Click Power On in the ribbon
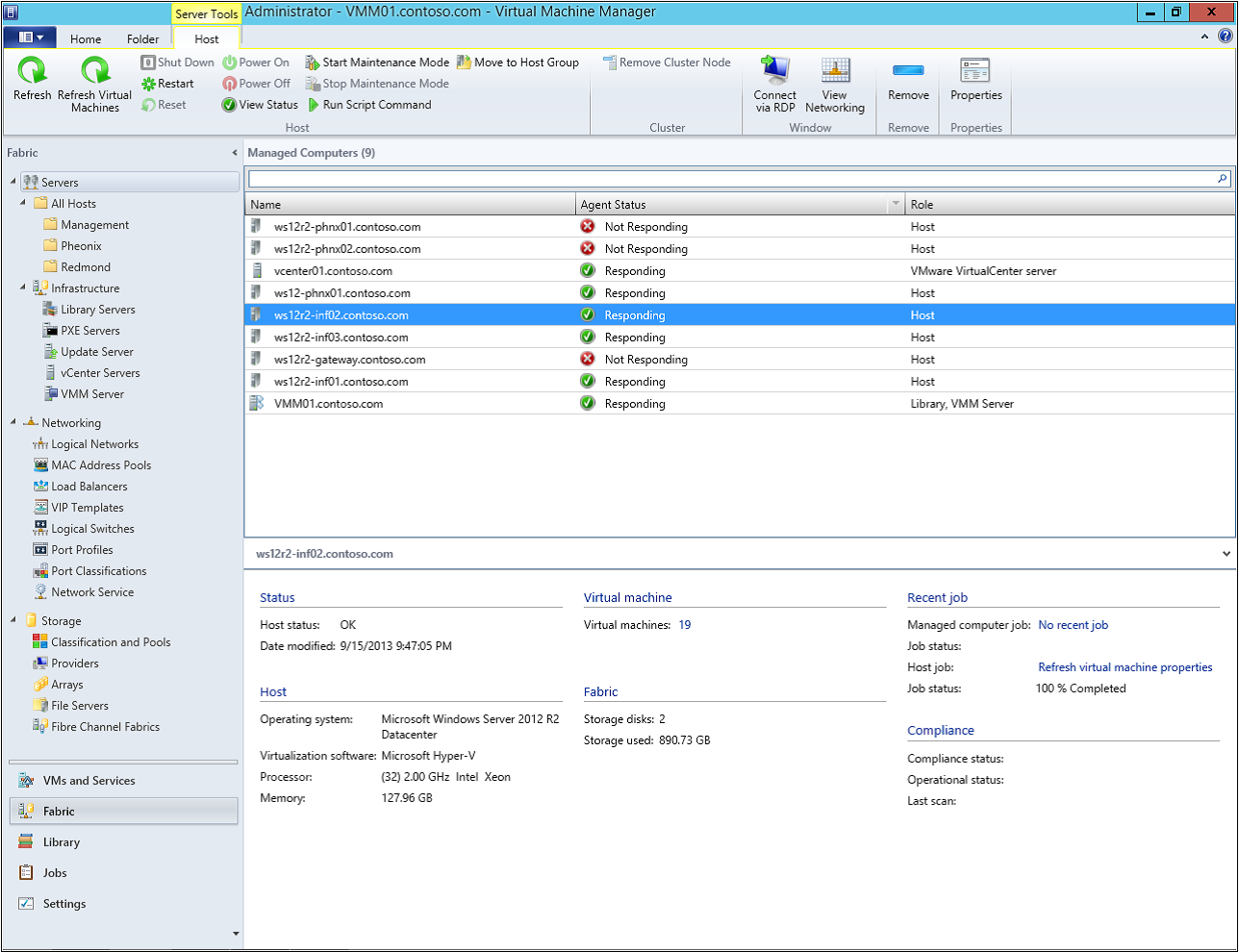This screenshot has width=1239, height=952. click(x=256, y=63)
